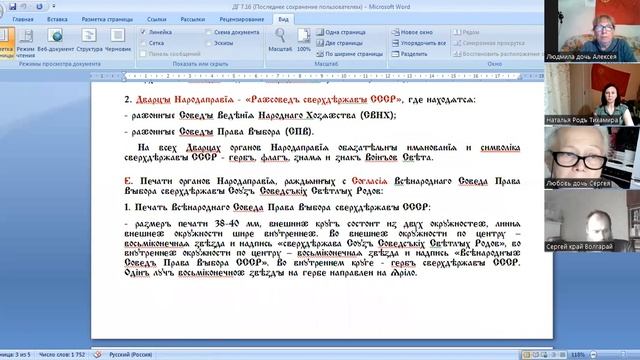The image size is (640, 360).
Task: Click the Redo icon in quick access toolbar
Action: pyautogui.click(x=39, y=7)
